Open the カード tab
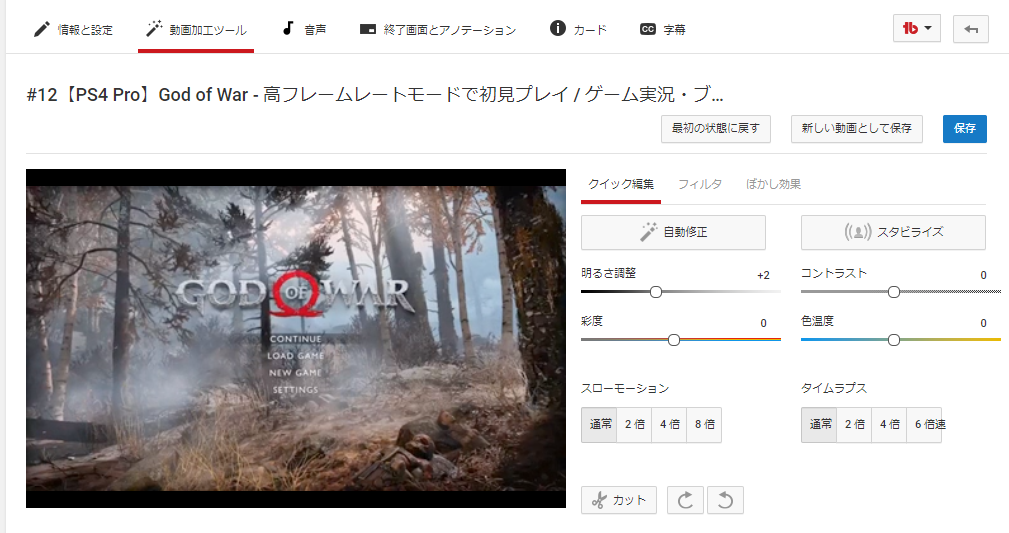The height and width of the screenshot is (533, 1009). point(578,30)
